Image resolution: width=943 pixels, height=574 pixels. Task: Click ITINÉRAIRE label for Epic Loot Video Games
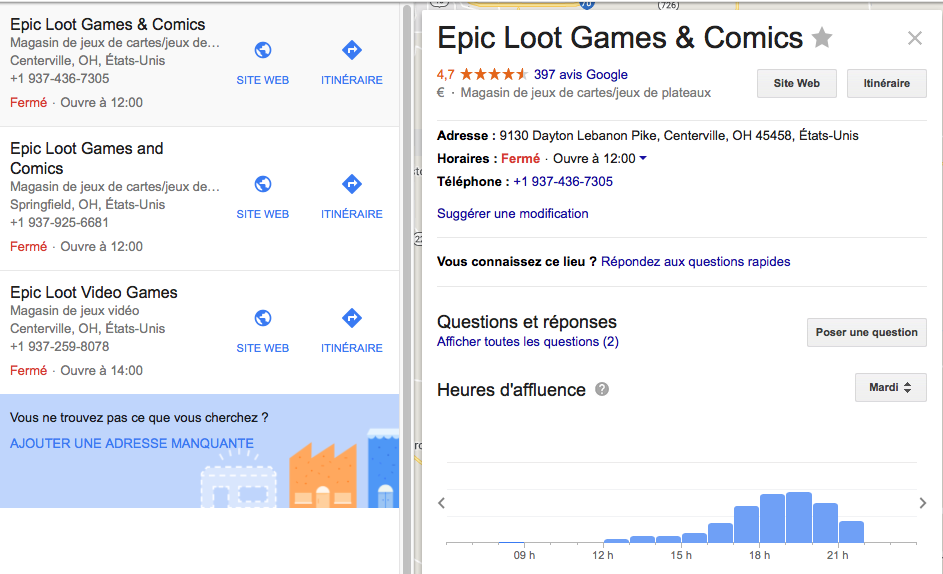(x=352, y=348)
